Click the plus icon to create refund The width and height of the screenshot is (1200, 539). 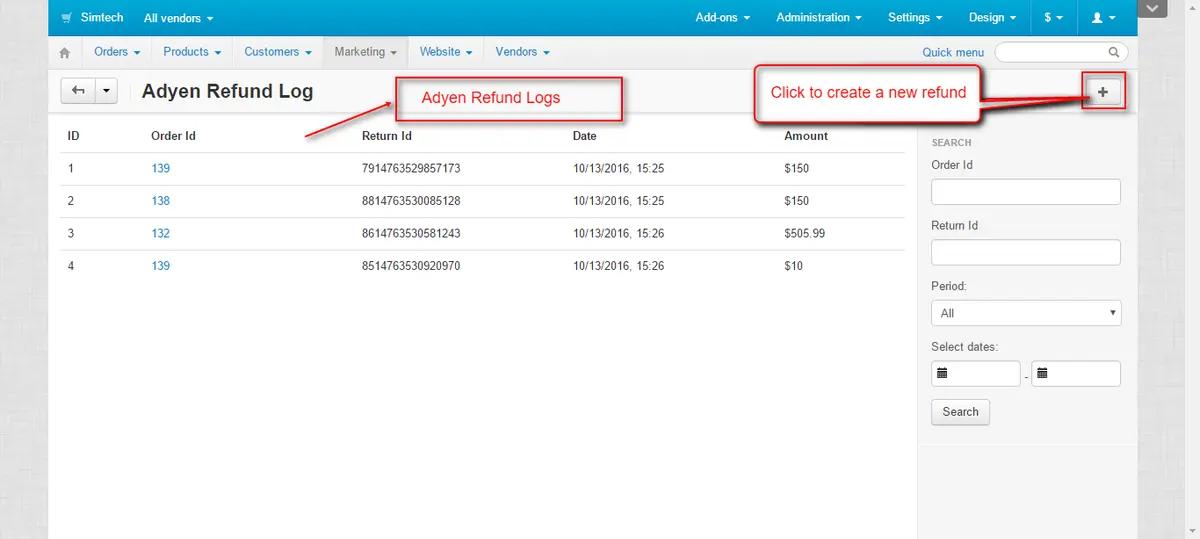pos(1103,92)
